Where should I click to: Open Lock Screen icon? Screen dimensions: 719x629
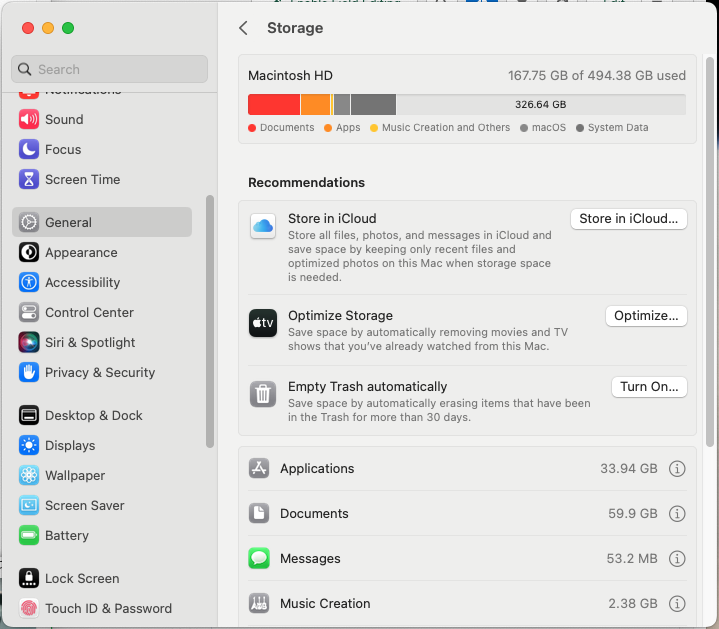coord(28,579)
